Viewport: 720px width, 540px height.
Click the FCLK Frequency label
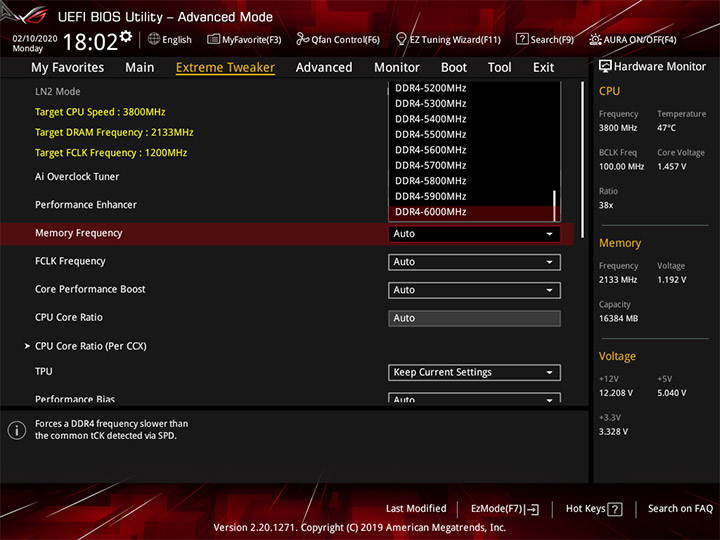[70, 261]
